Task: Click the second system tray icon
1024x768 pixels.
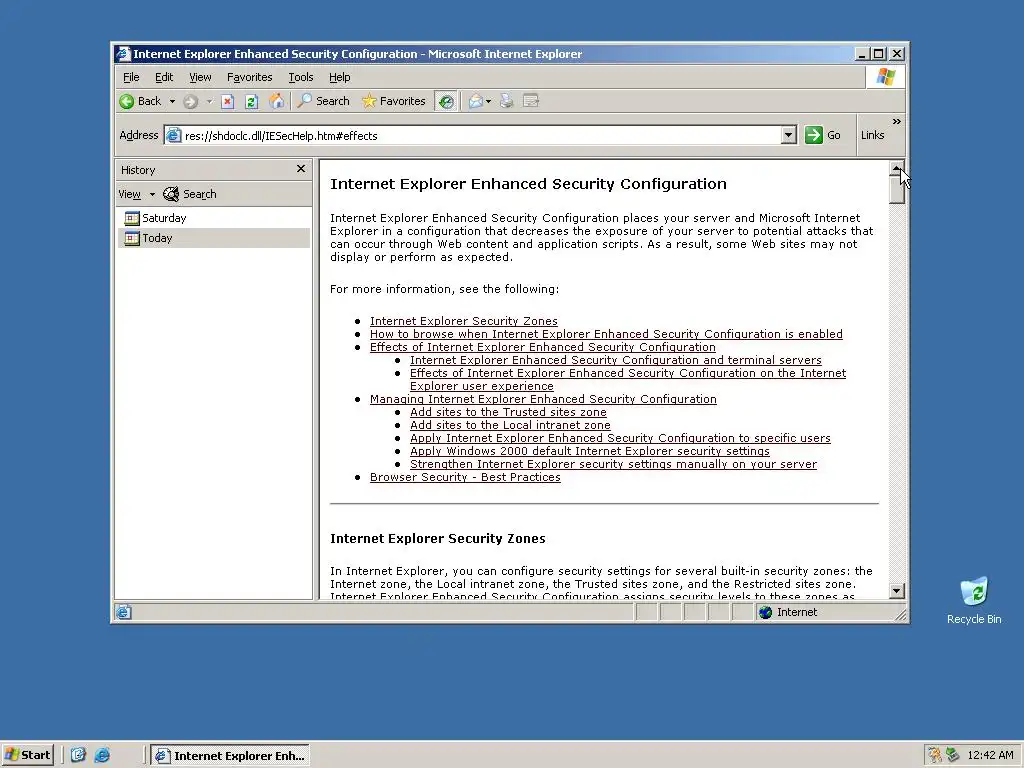Action: 953,756
